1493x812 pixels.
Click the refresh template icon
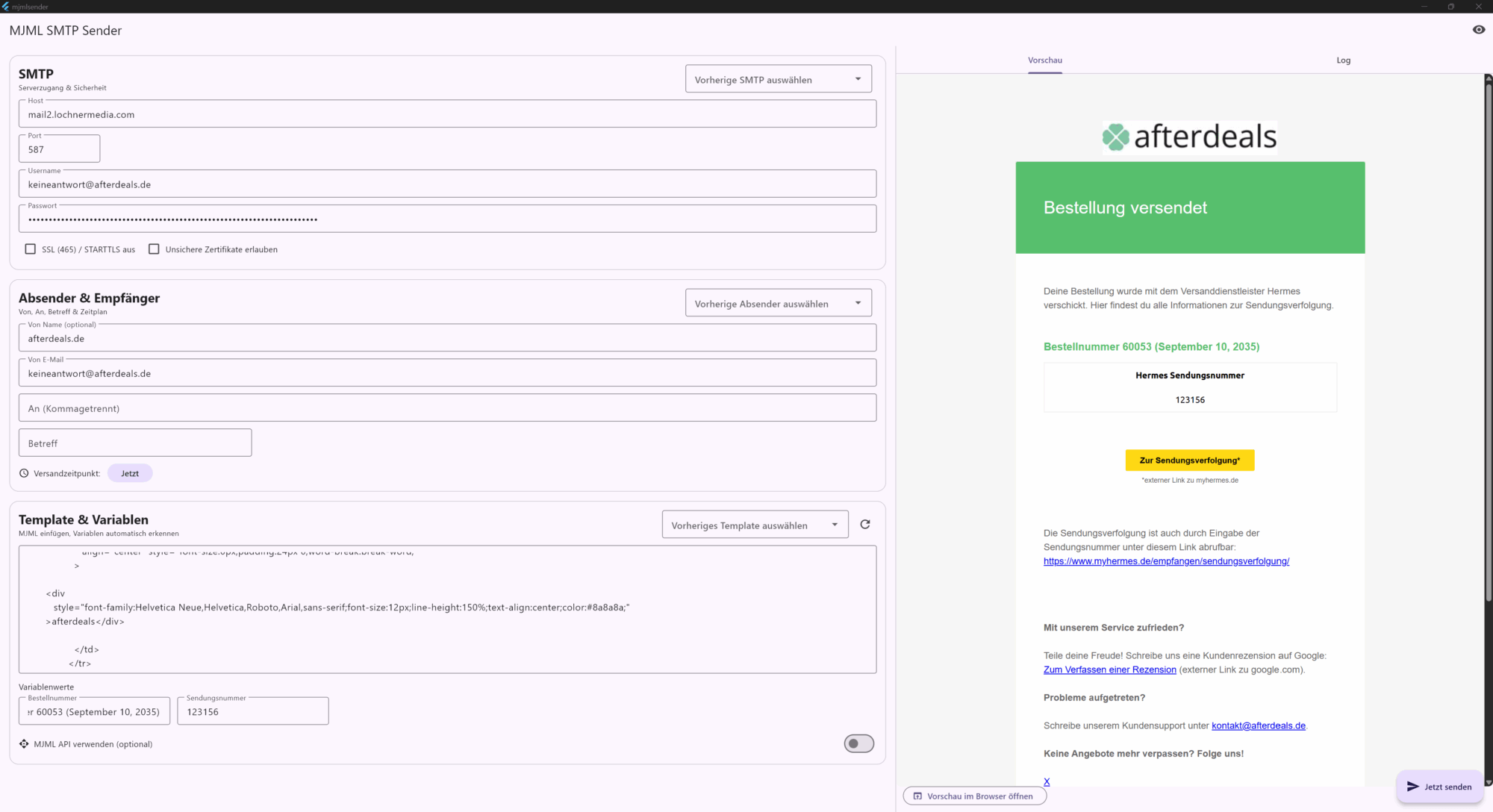tap(865, 525)
